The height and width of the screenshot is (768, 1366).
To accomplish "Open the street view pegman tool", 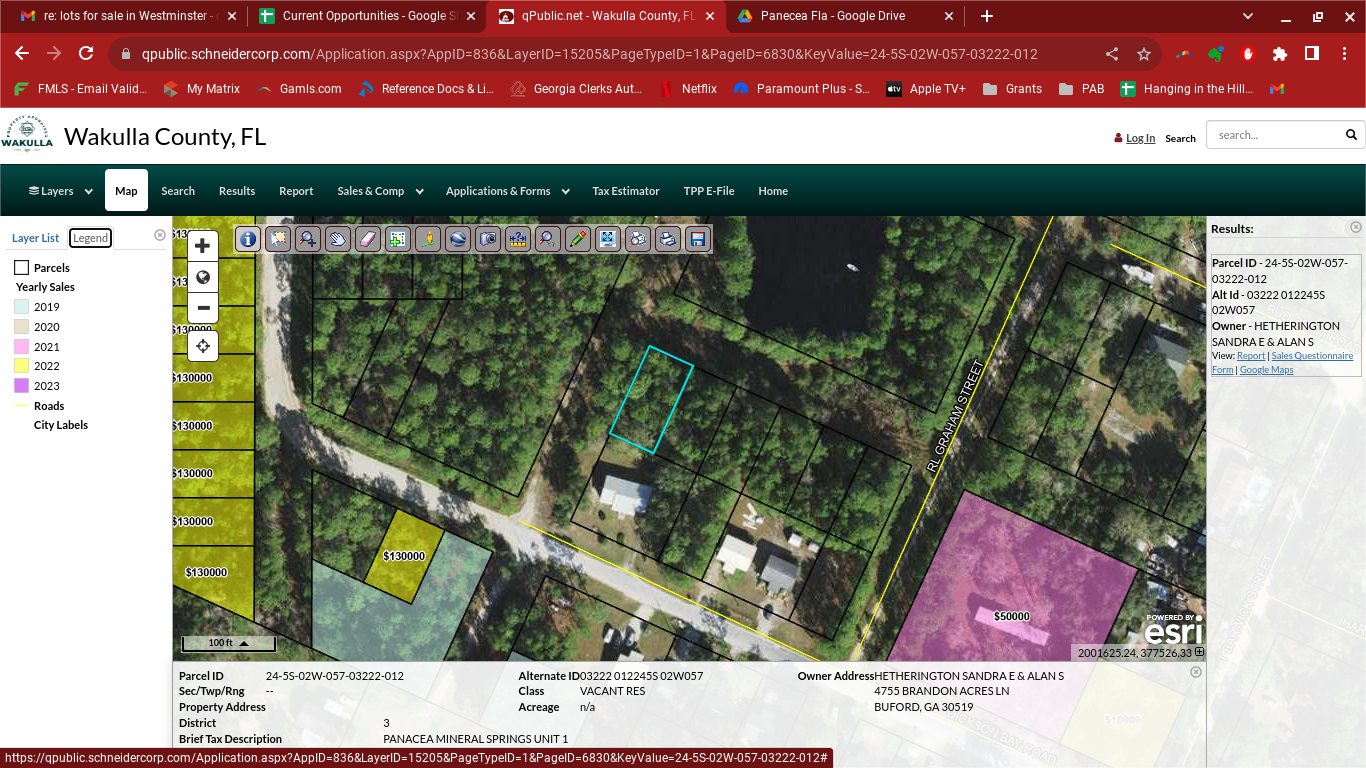I will pos(428,239).
